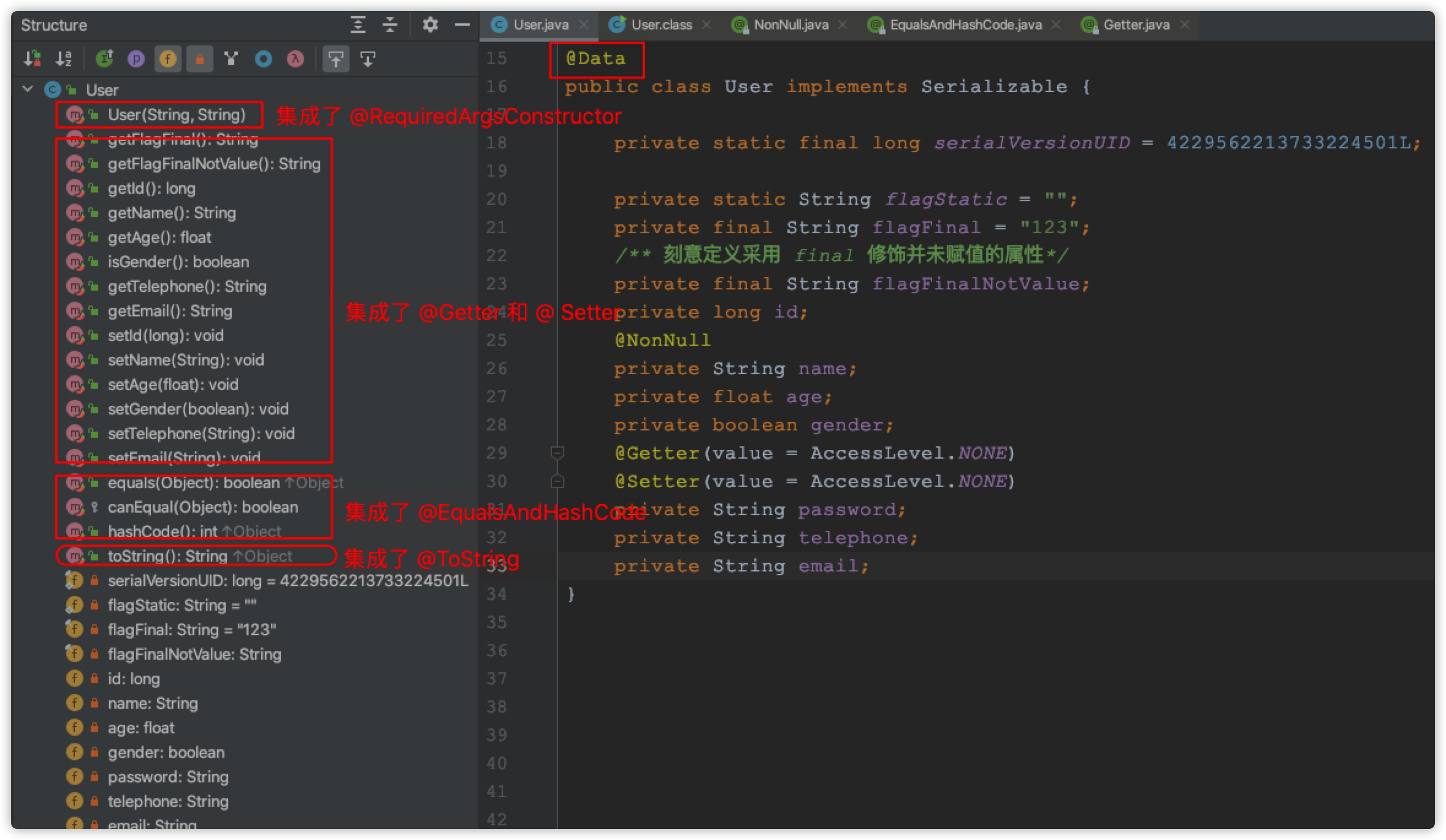
Task: Select getName(): String method
Action: click(172, 213)
